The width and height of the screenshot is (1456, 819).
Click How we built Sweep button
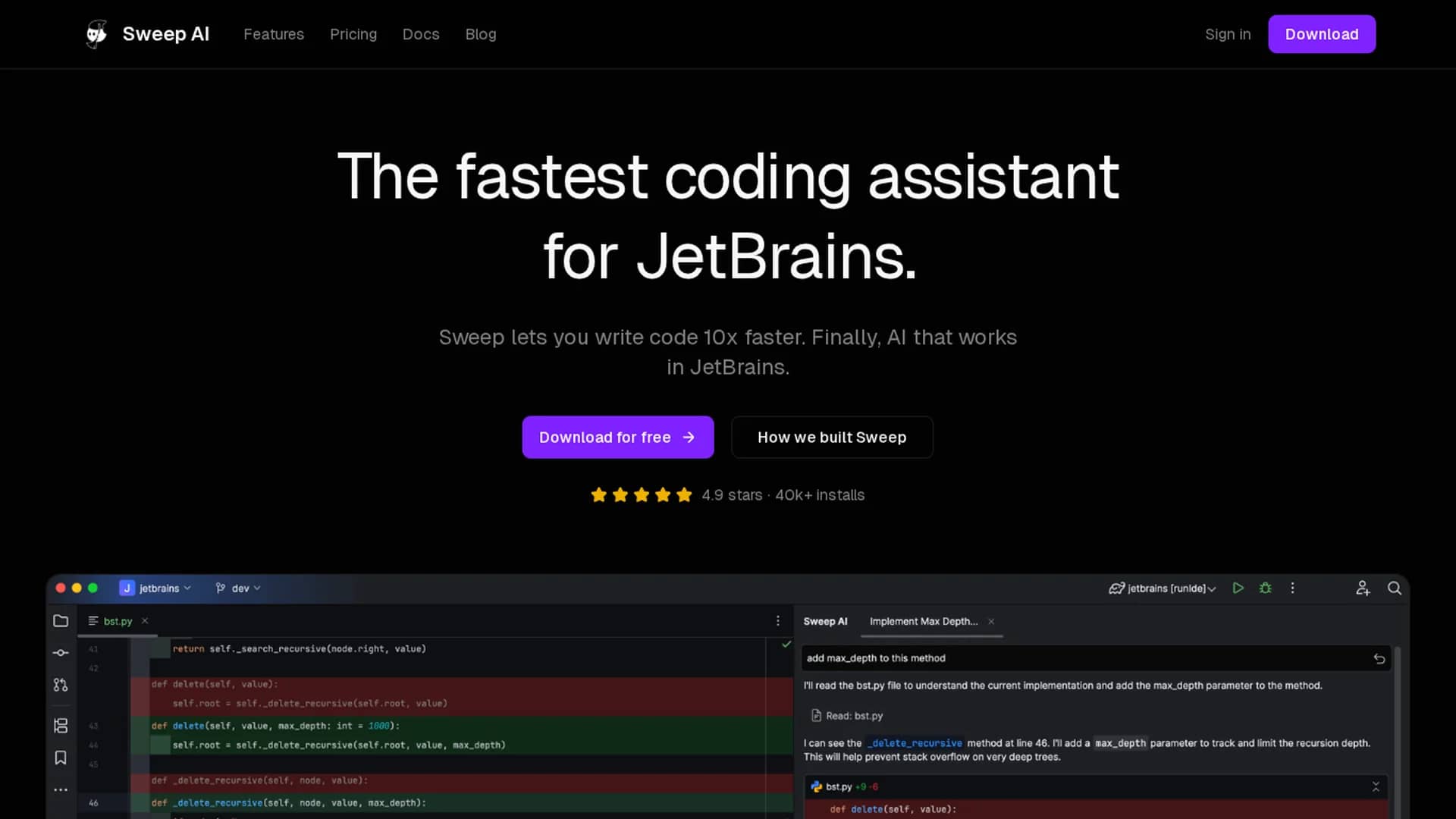pos(832,437)
